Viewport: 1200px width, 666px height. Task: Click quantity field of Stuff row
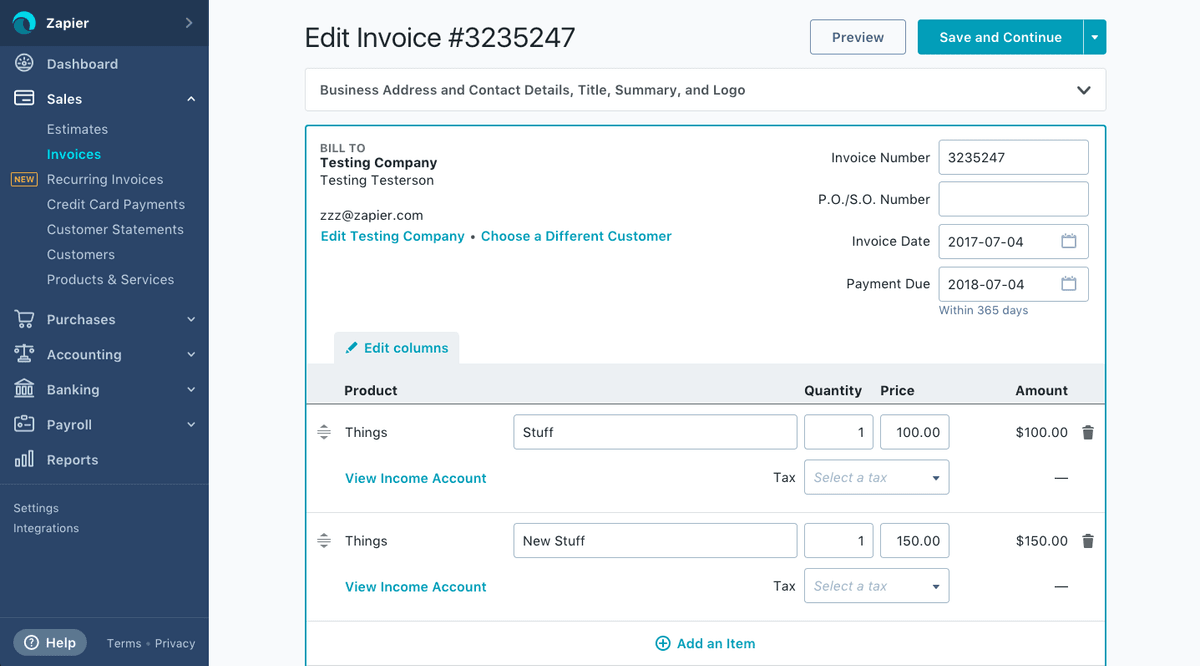point(839,432)
